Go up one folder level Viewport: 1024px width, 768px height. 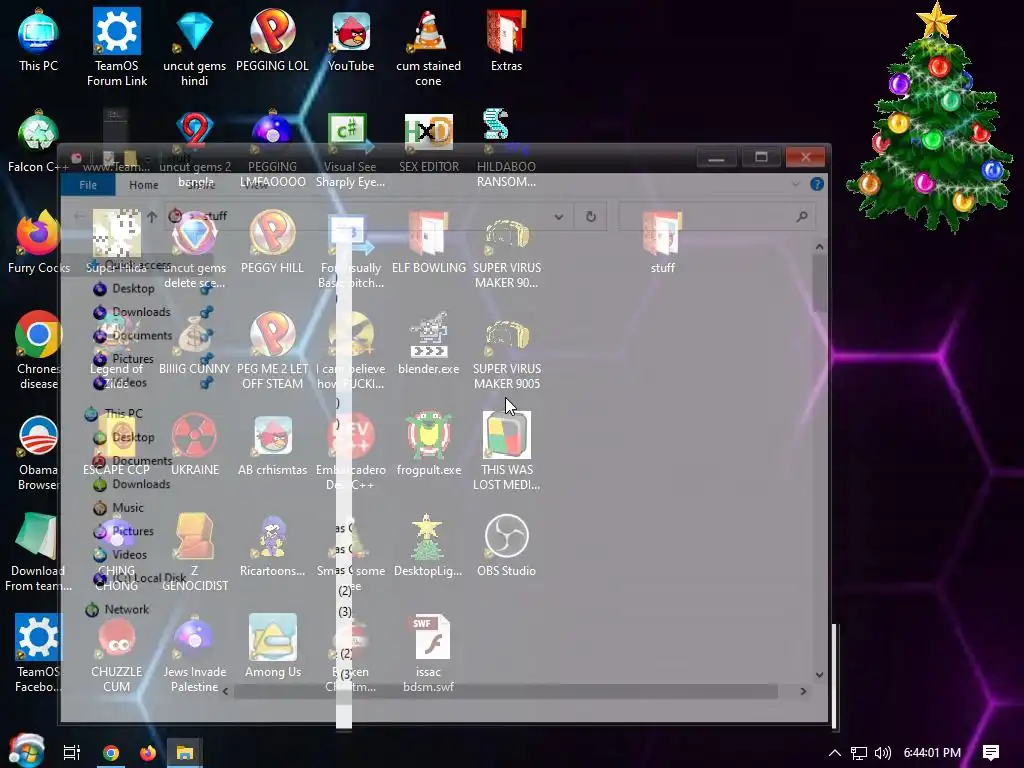[152, 216]
